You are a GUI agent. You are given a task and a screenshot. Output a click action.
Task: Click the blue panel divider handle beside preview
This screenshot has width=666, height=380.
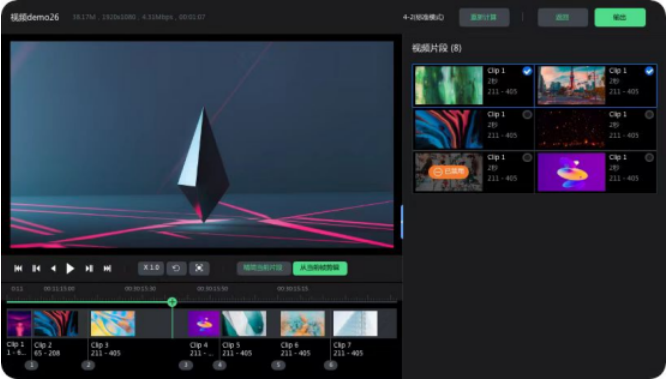pos(401,222)
